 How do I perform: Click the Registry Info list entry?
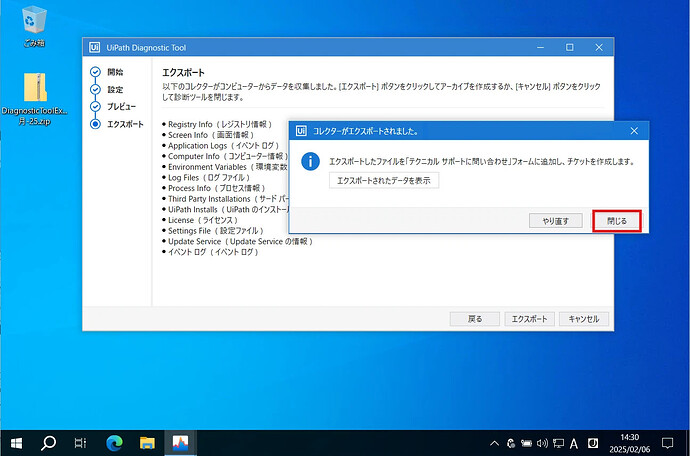tap(217, 125)
